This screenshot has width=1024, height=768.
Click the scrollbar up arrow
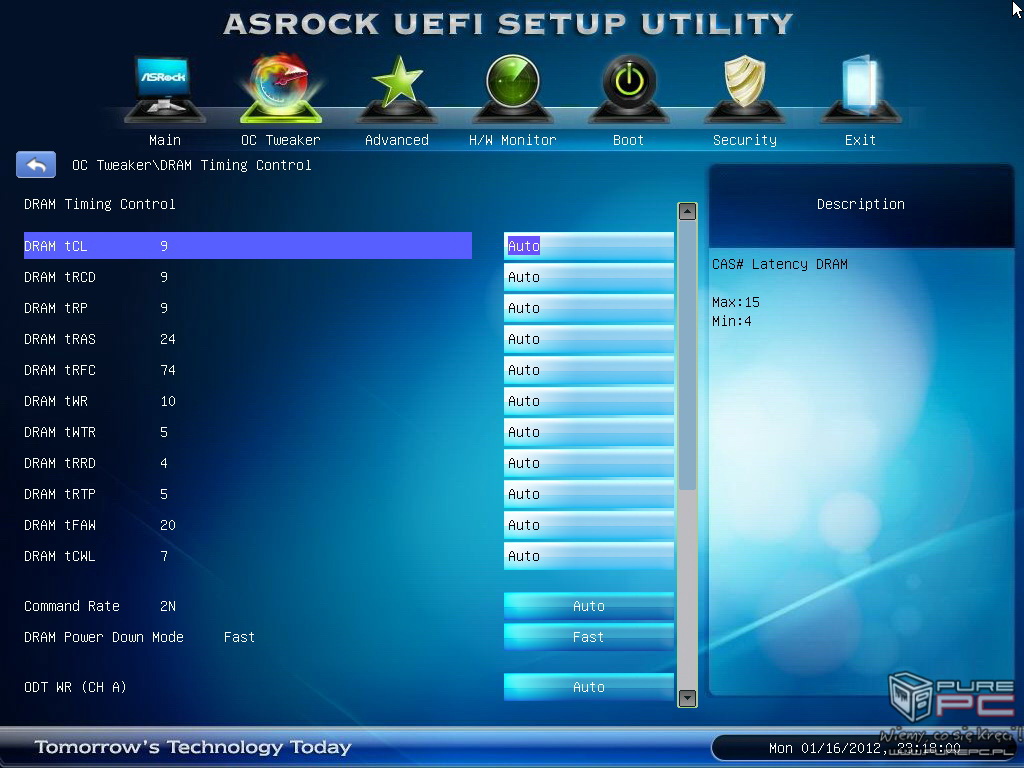pyautogui.click(x=687, y=211)
